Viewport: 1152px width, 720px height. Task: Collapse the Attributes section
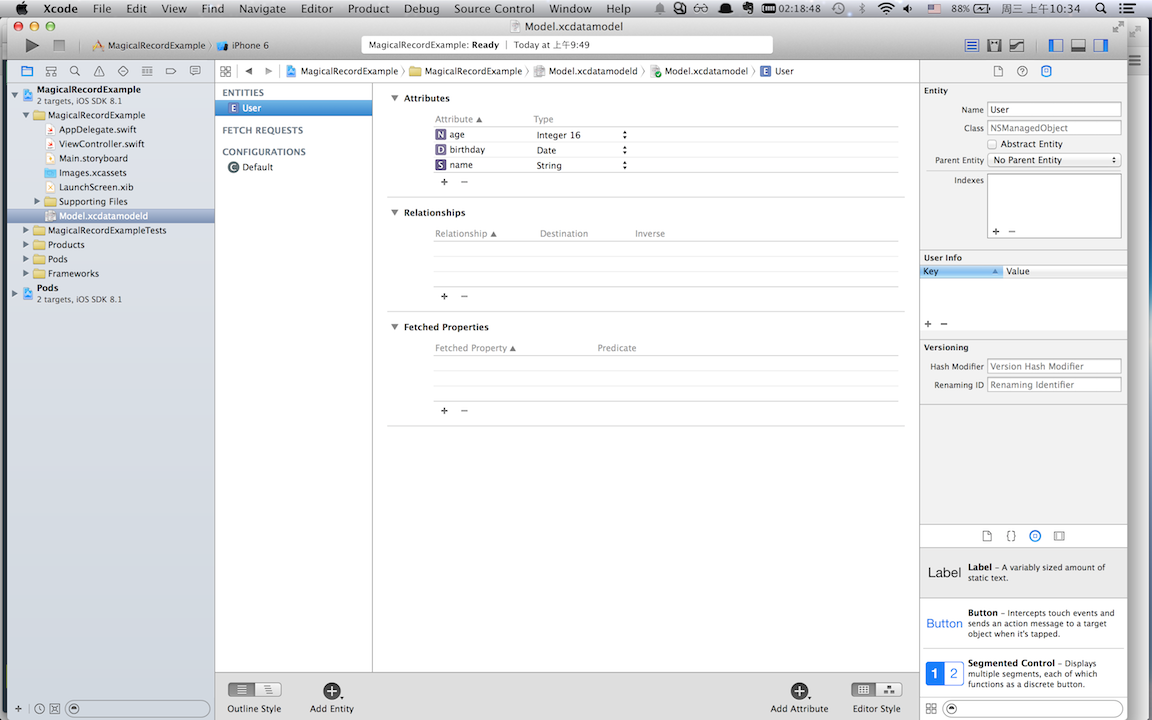tap(395, 98)
